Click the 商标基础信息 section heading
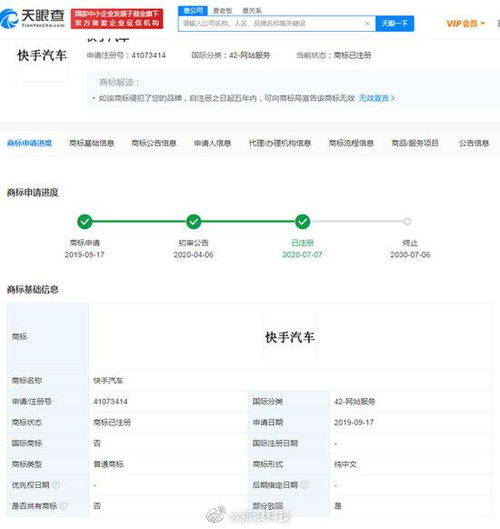This screenshot has height=529, width=500. (33, 289)
